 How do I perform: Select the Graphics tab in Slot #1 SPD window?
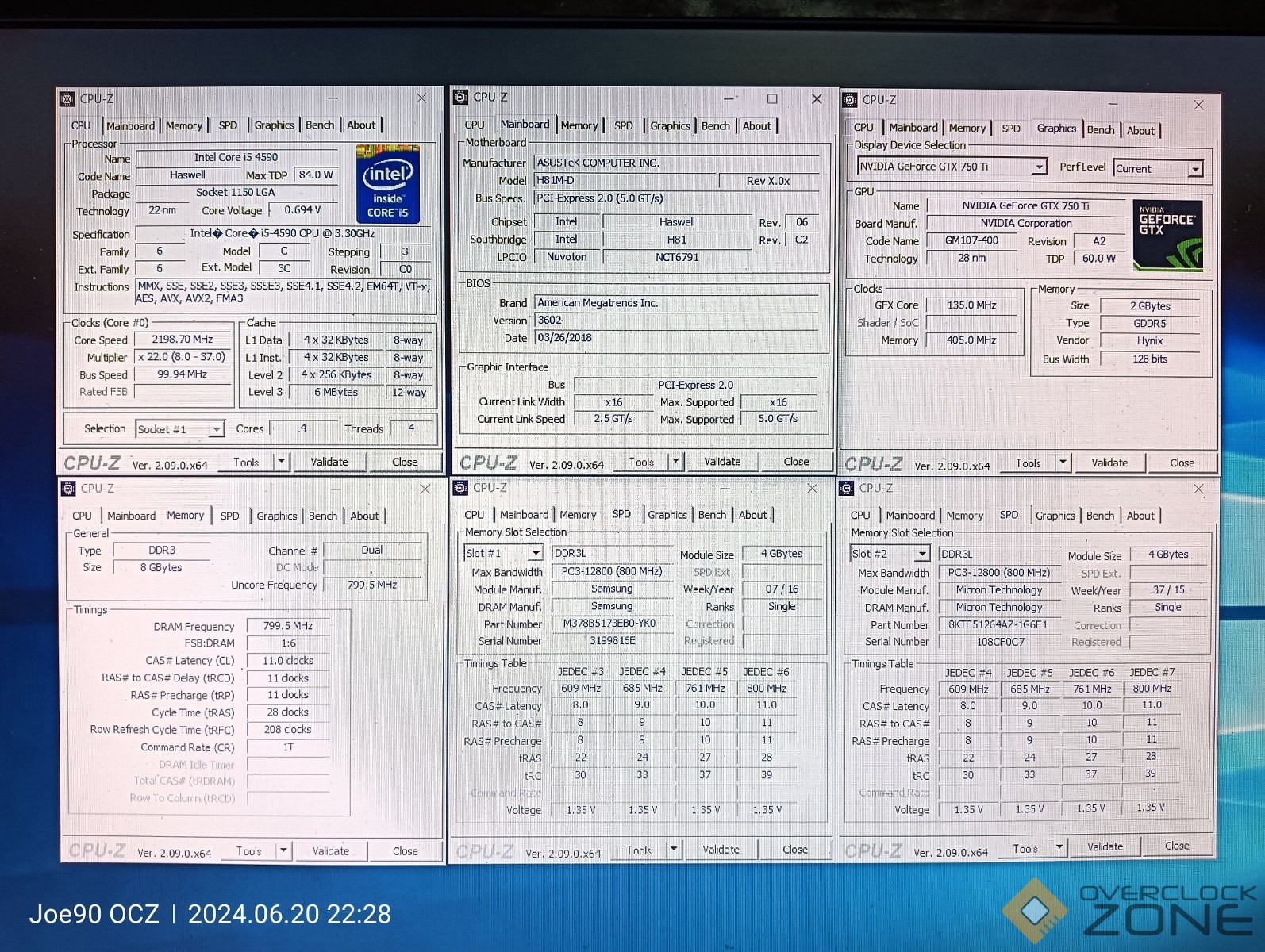(x=667, y=515)
